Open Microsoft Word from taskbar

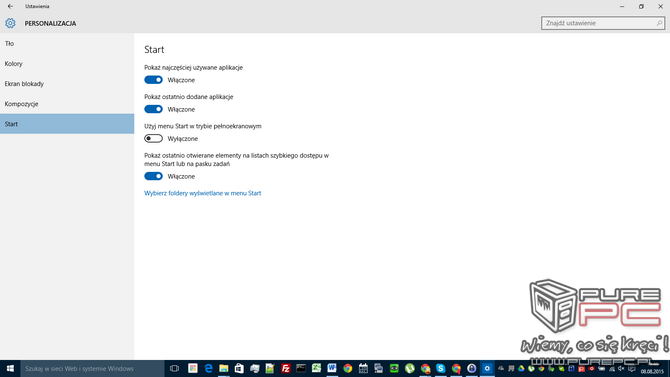pos(332,368)
